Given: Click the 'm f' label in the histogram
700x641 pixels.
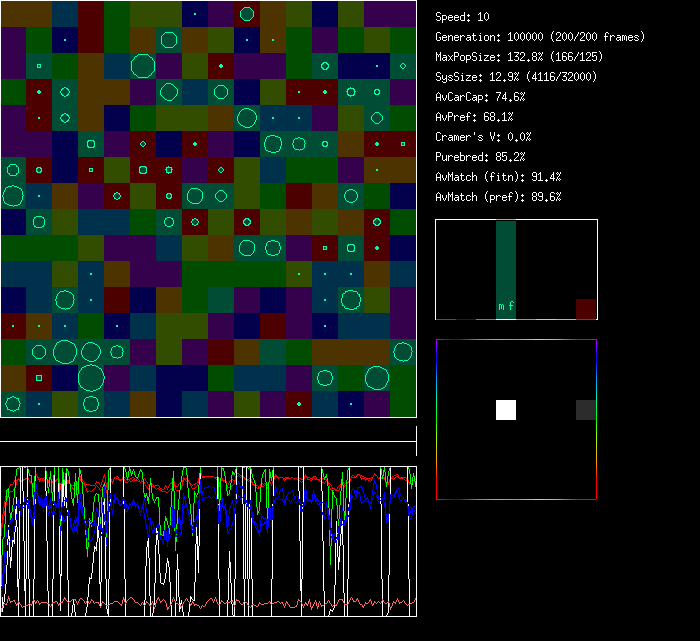Looking at the screenshot, I should click(506, 306).
